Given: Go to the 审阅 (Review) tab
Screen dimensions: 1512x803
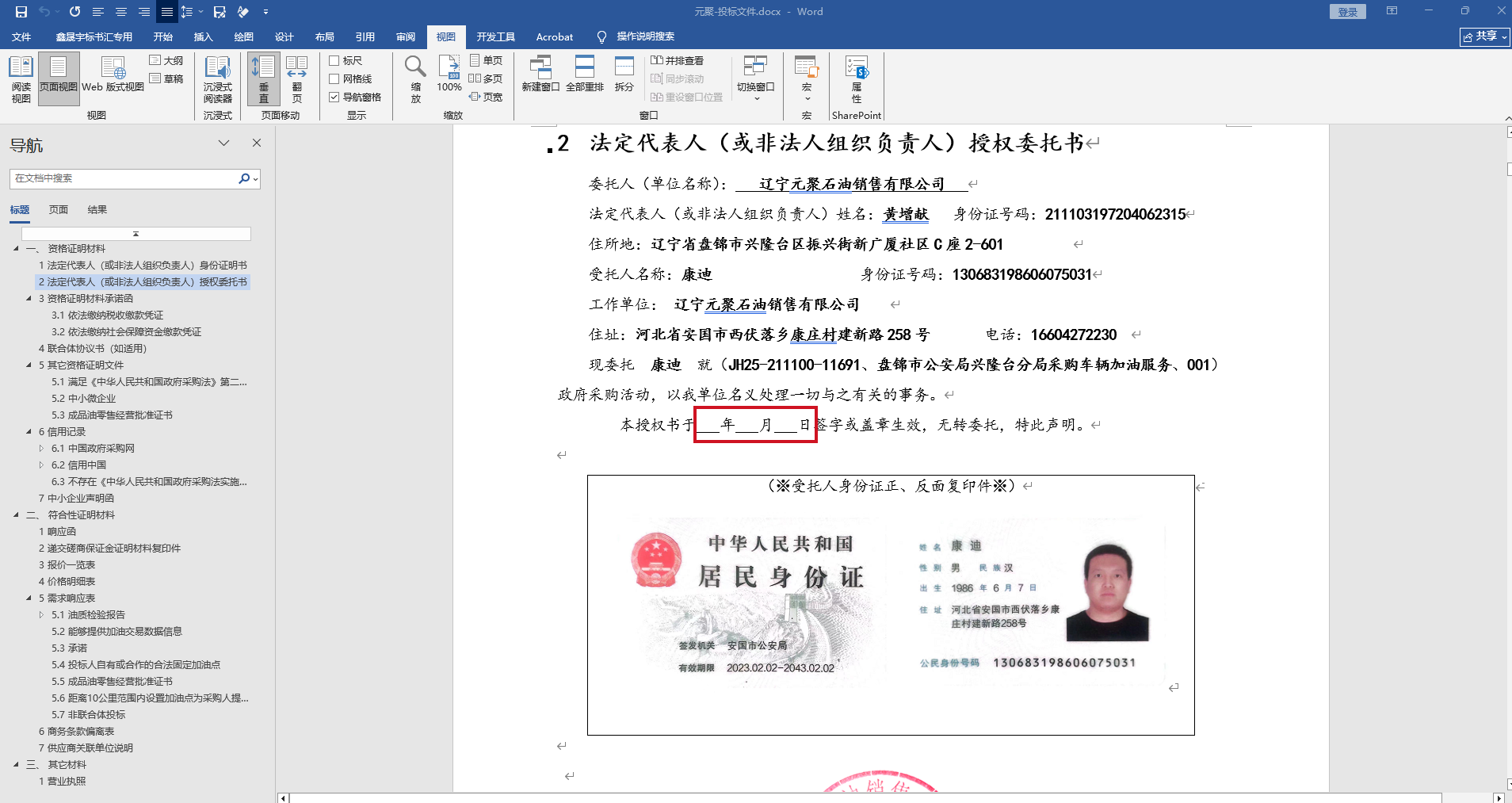Looking at the screenshot, I should click(406, 37).
